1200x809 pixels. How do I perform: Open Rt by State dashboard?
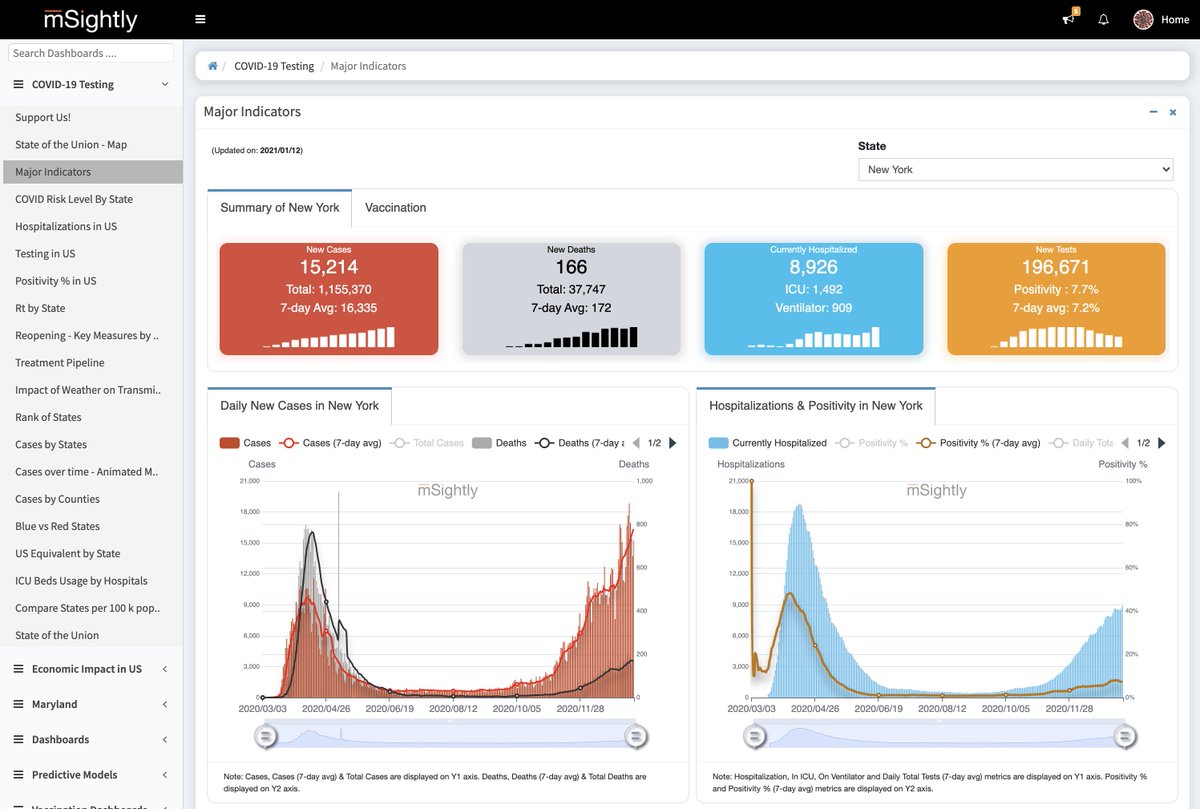click(40, 308)
